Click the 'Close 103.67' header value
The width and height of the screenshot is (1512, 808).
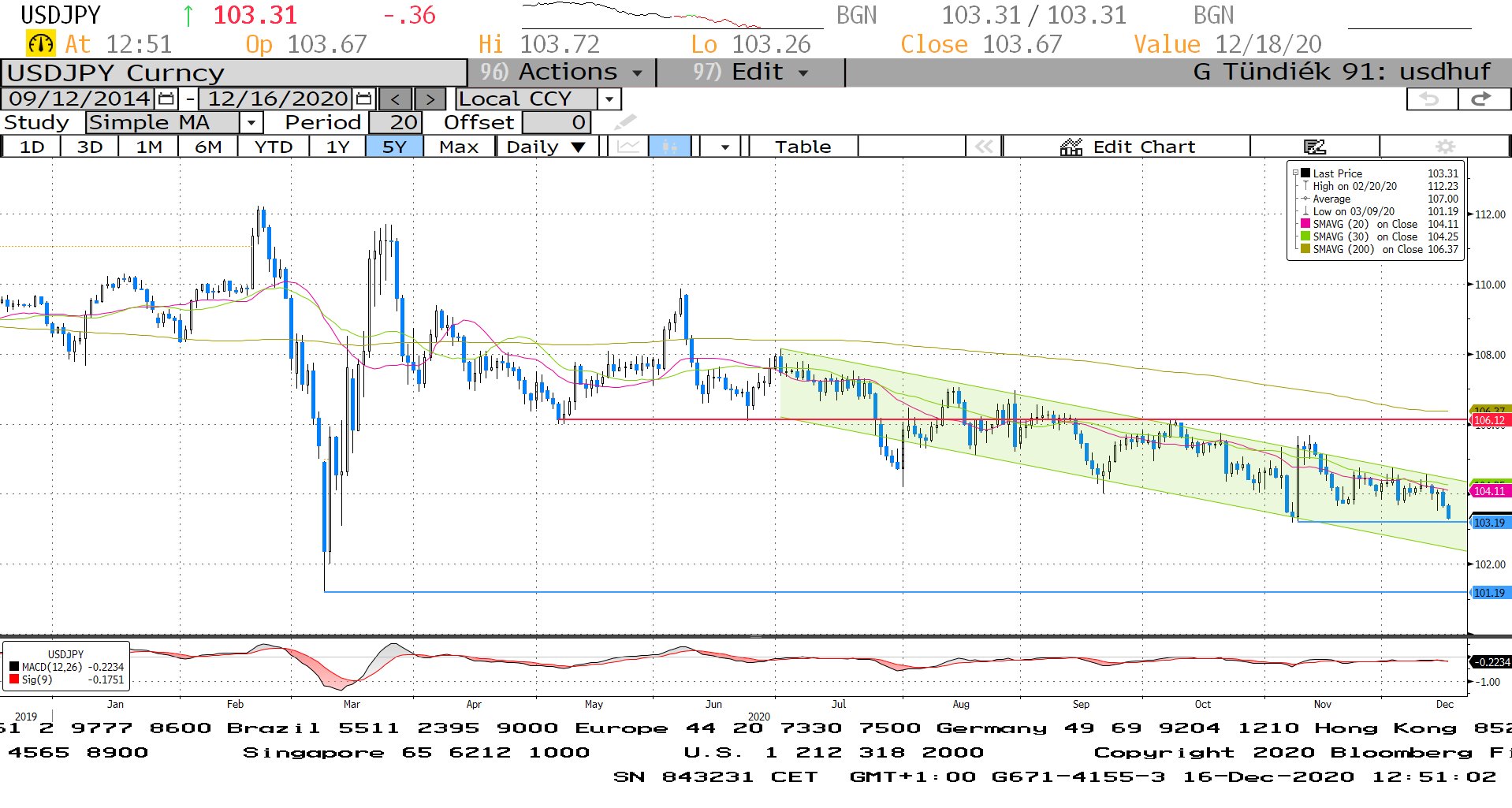coord(981,44)
